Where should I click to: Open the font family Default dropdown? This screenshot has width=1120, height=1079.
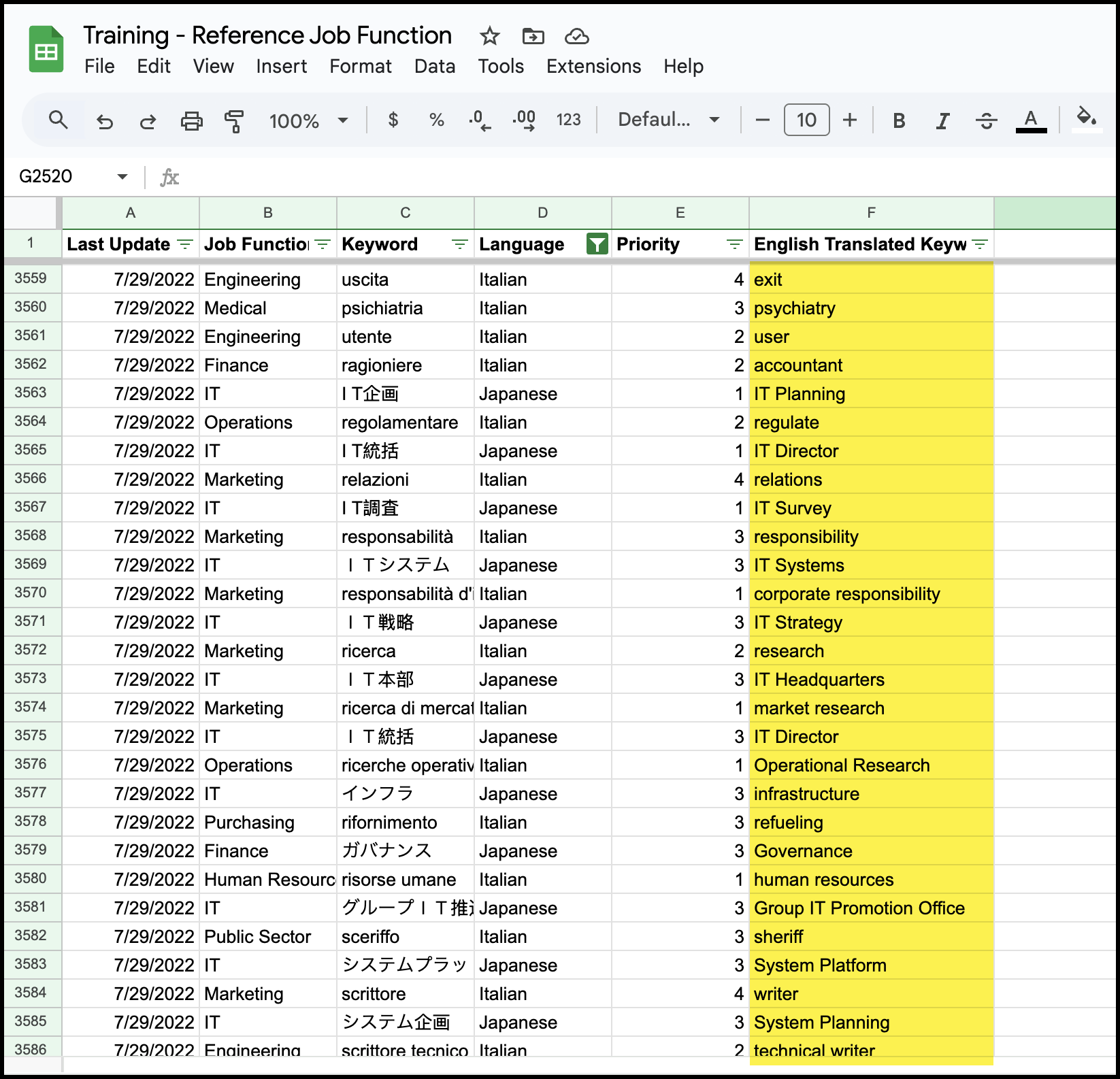(668, 120)
